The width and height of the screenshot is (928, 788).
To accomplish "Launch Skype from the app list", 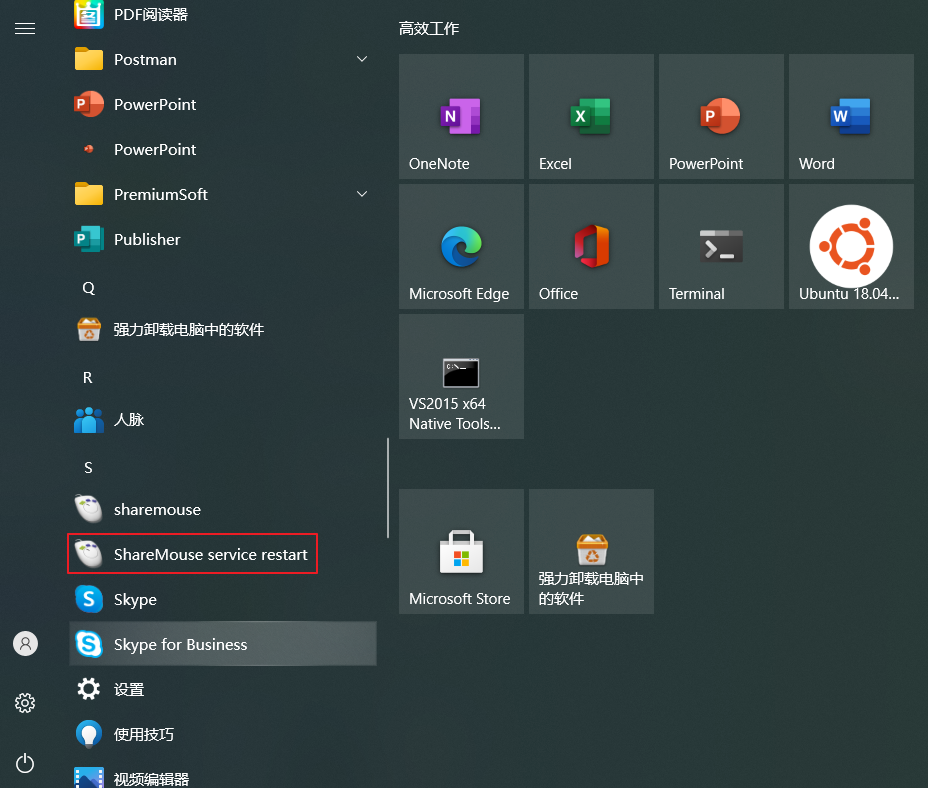I will [x=223, y=599].
